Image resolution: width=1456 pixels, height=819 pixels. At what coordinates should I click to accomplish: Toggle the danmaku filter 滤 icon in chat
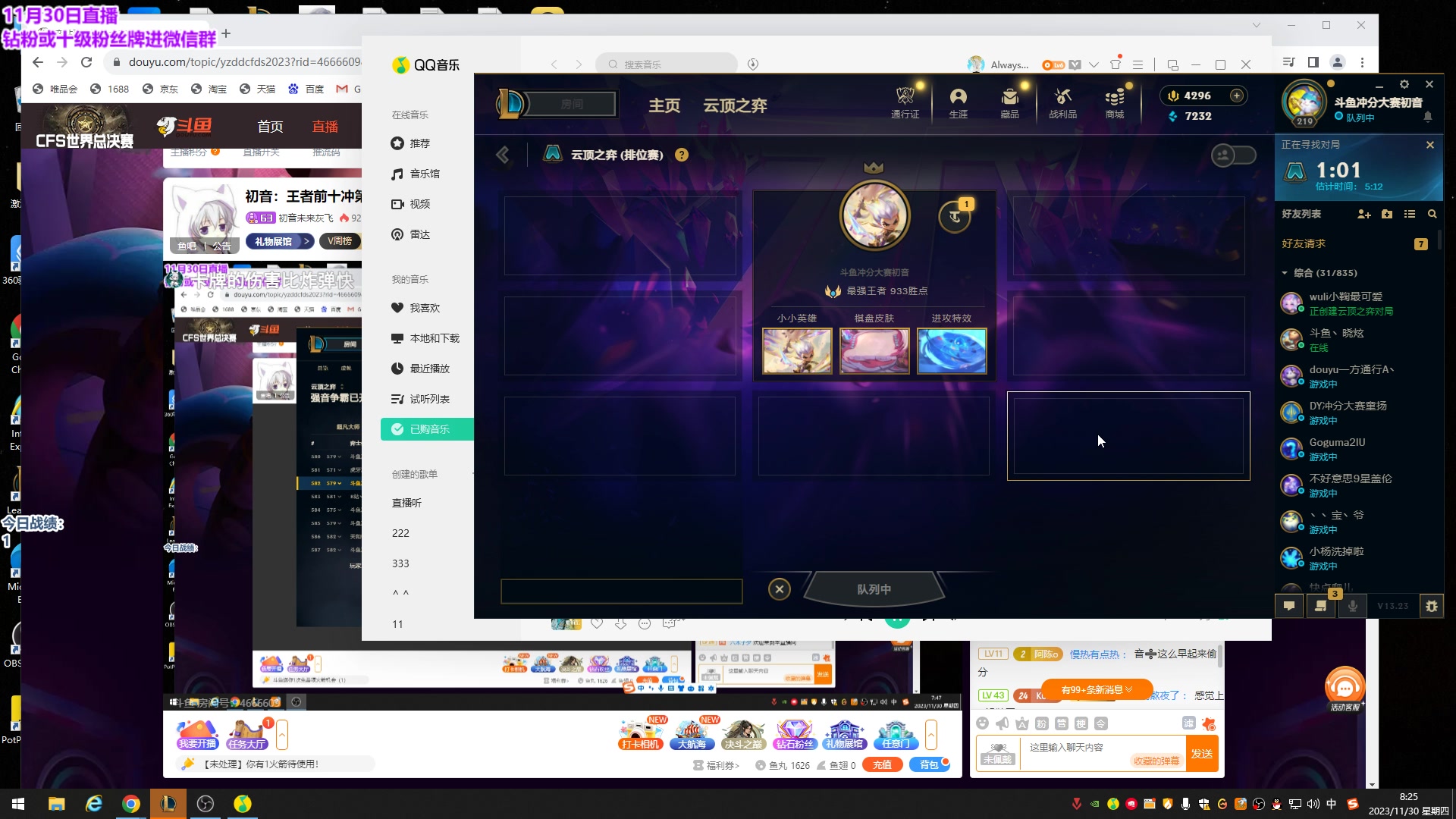click(x=1190, y=723)
